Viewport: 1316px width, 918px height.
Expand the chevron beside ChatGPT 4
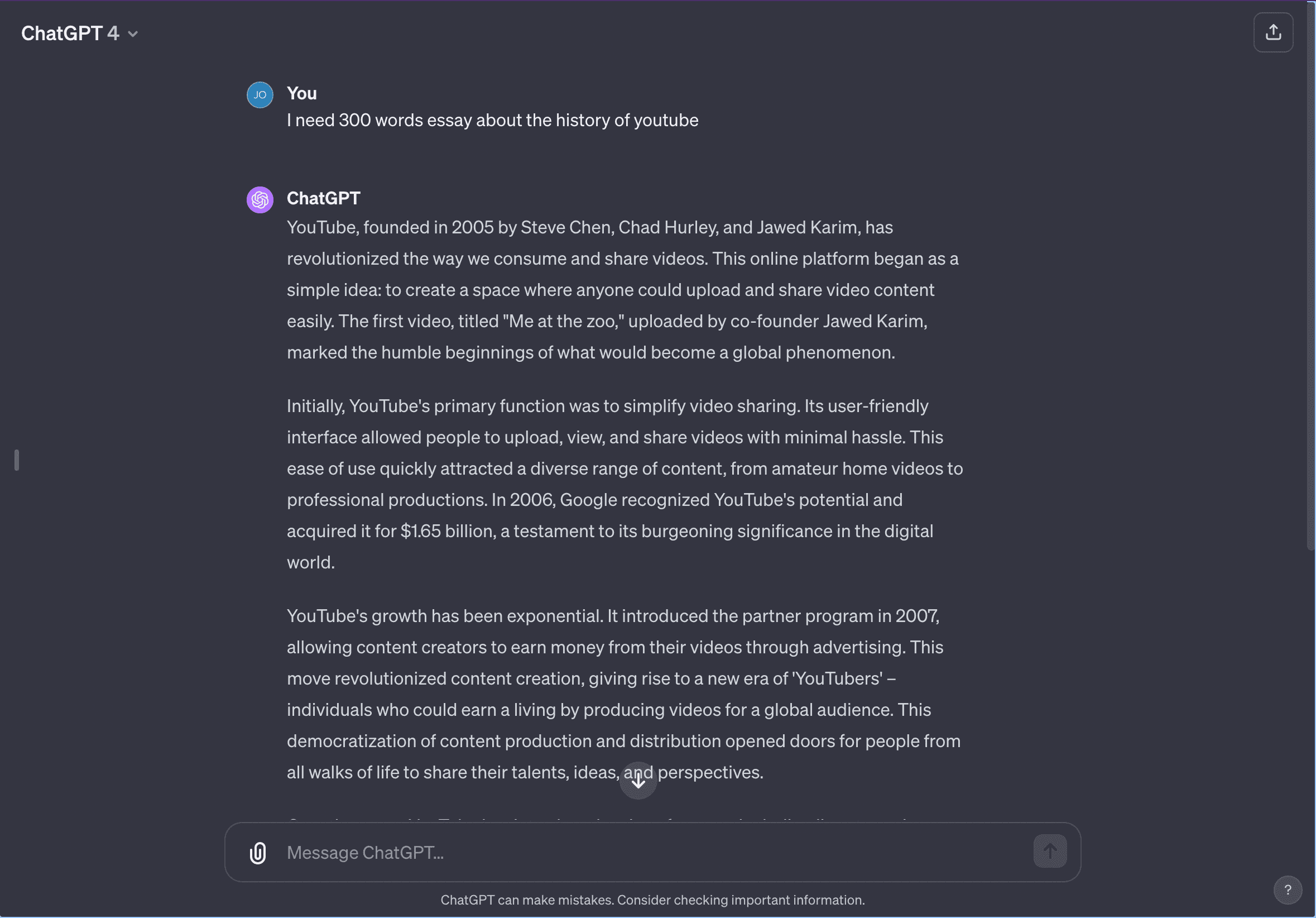pos(133,35)
